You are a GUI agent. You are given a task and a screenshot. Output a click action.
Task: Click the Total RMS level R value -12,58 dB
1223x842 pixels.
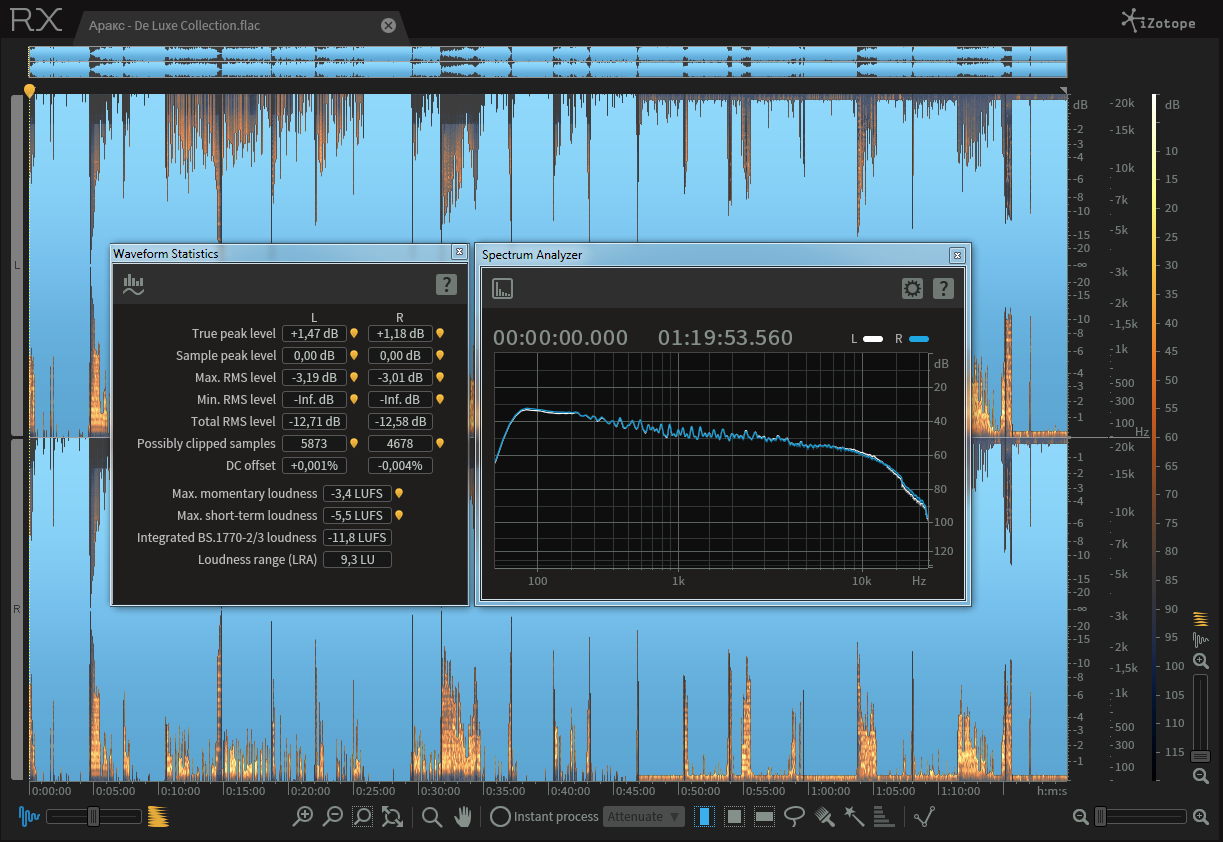(400, 422)
